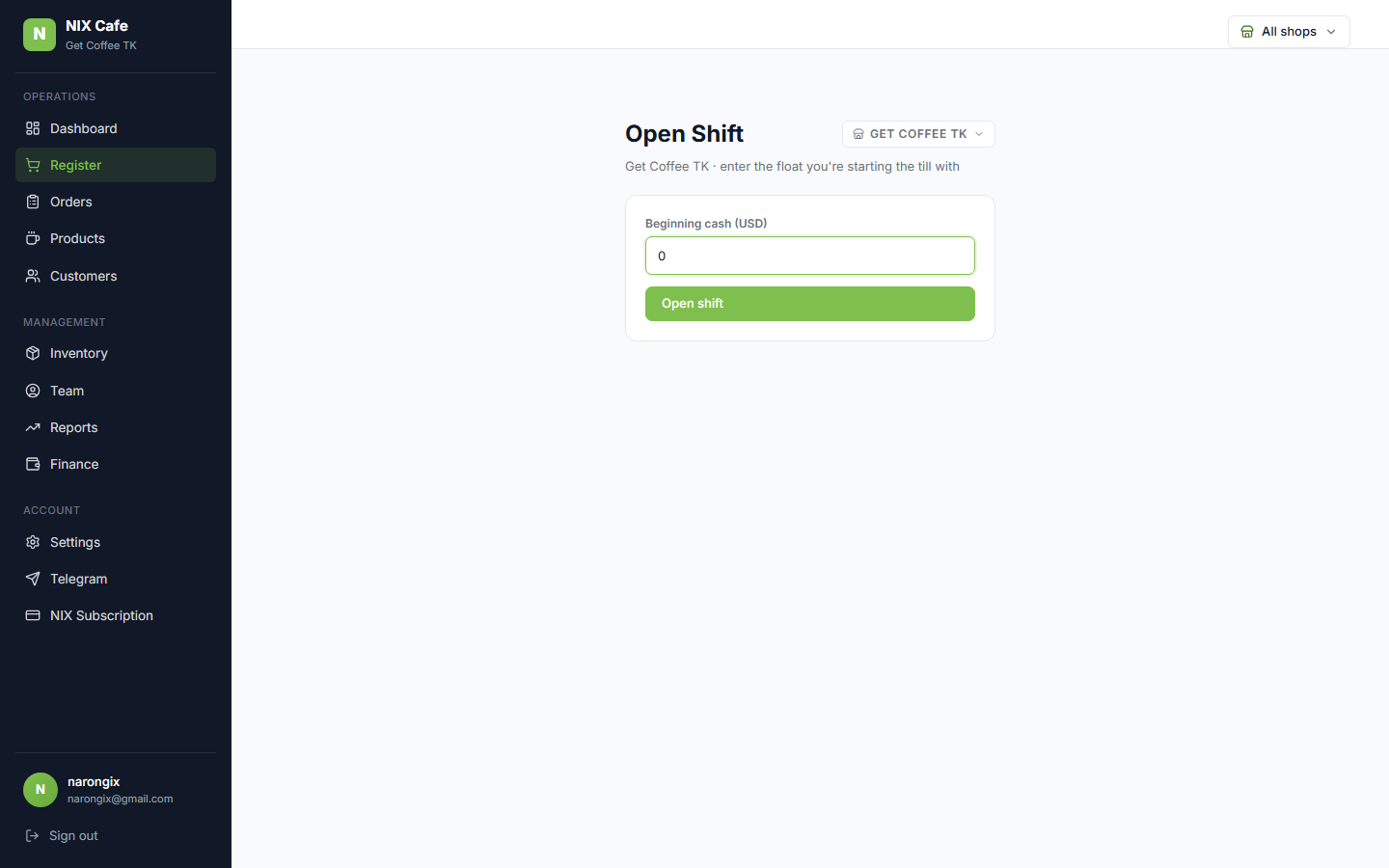Click the Inventory box icon

[33, 353]
